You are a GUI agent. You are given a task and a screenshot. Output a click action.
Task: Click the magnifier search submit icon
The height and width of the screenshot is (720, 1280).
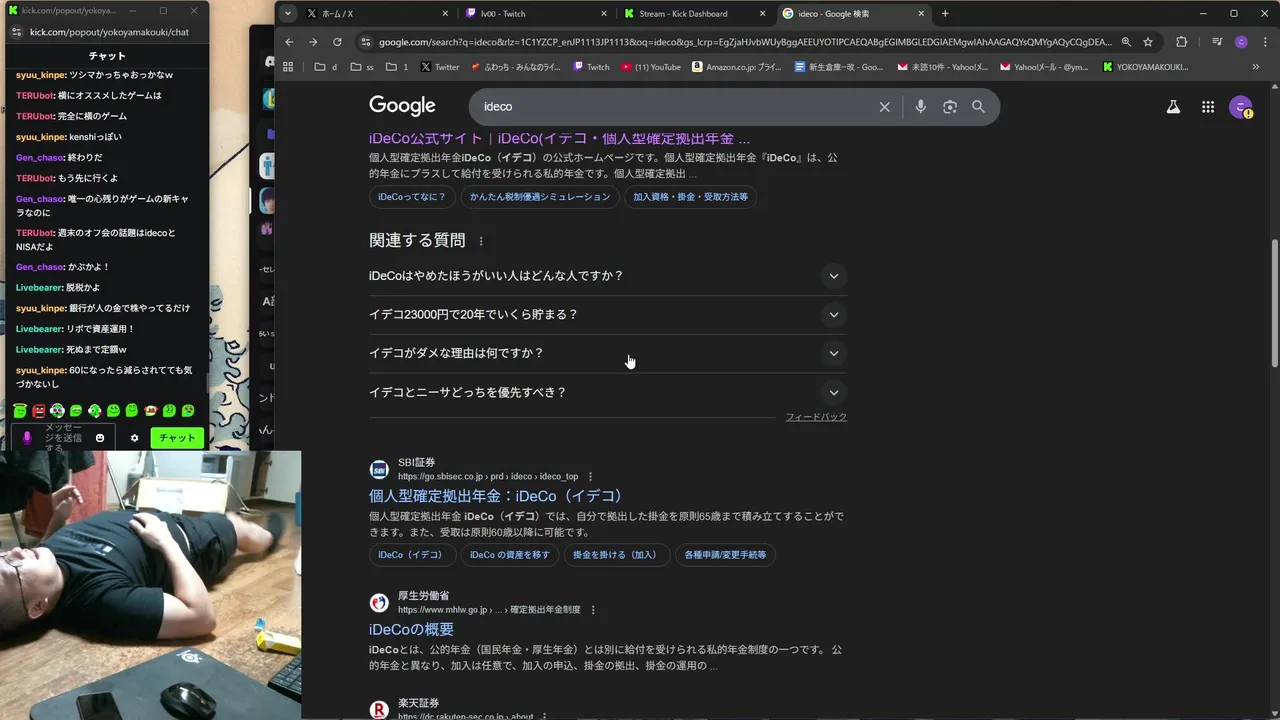(979, 107)
